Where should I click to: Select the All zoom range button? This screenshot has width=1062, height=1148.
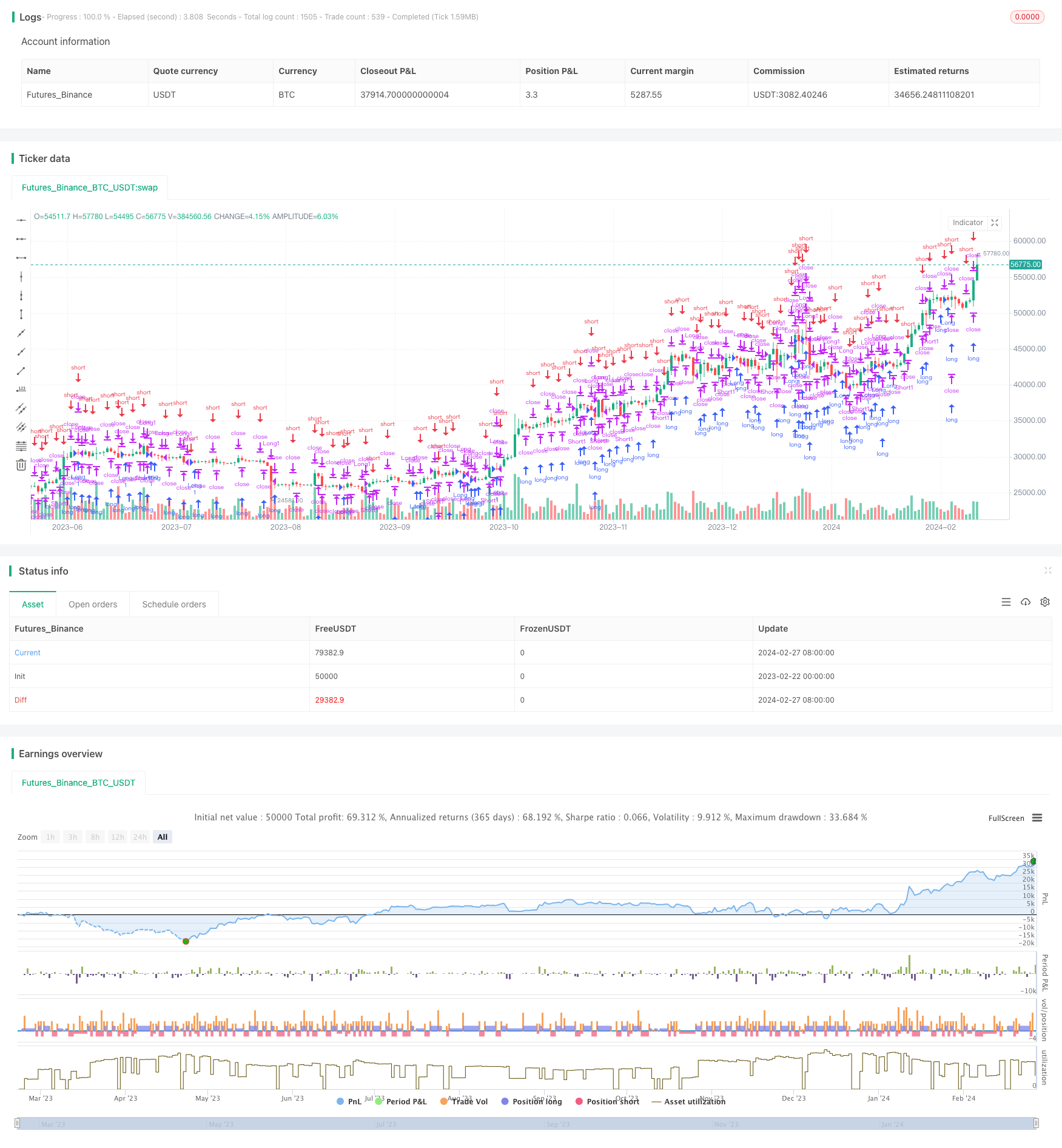[x=163, y=837]
